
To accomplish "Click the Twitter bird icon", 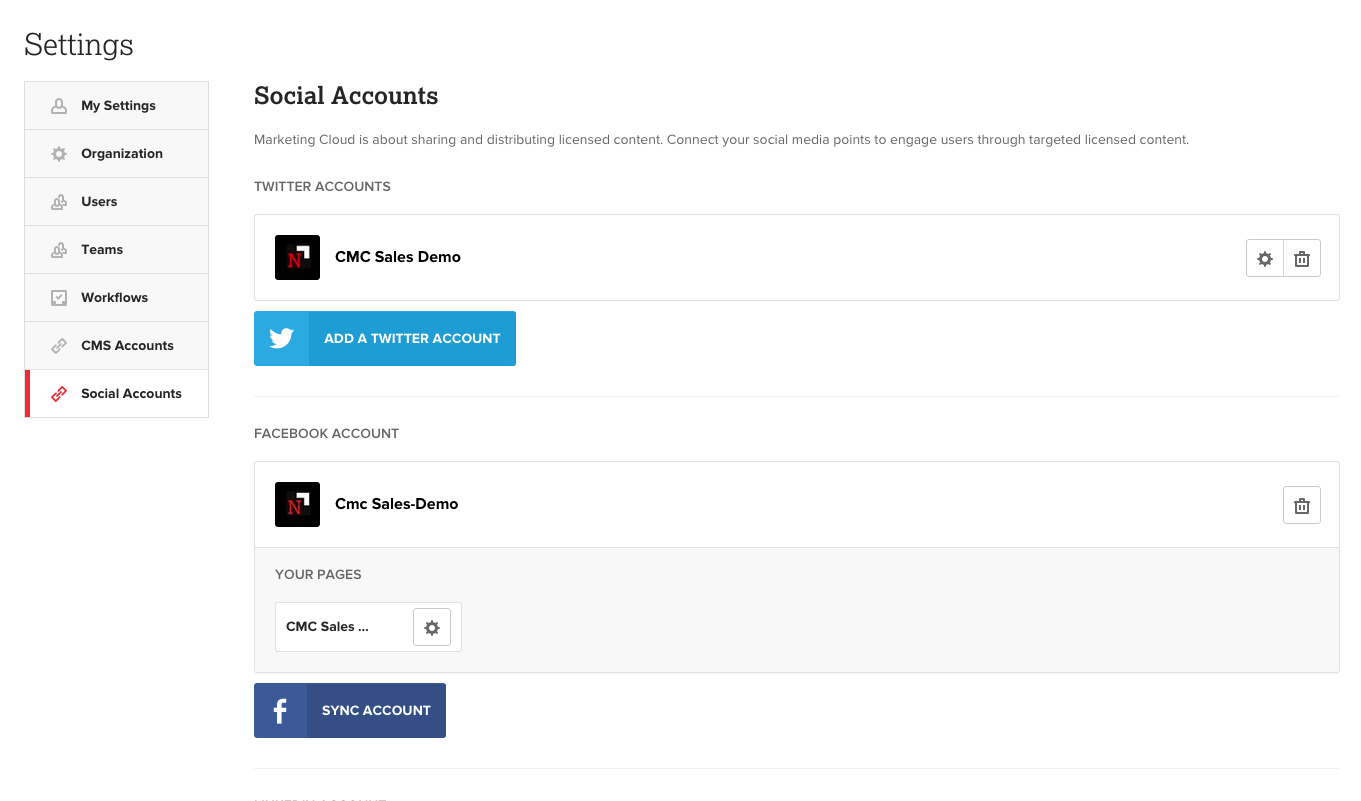I will coord(282,338).
